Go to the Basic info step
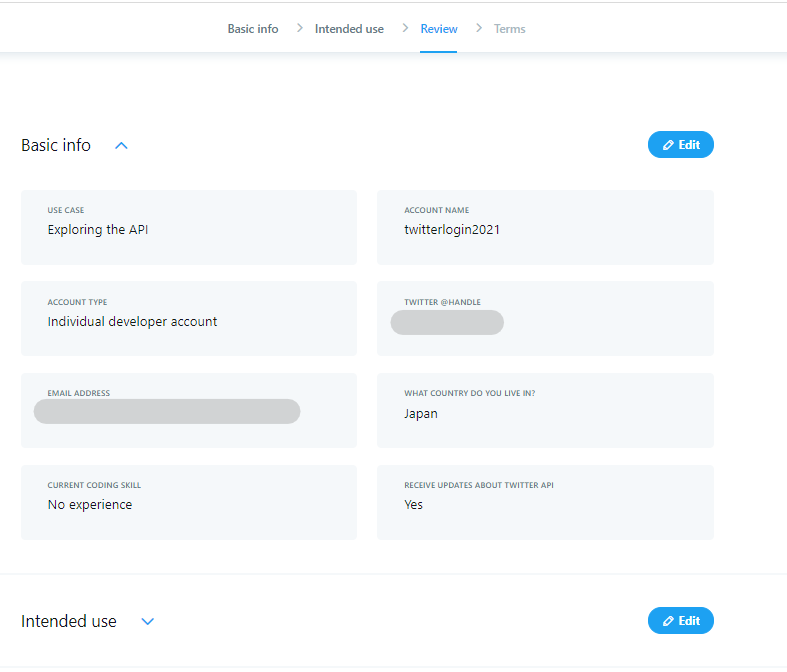This screenshot has height=672, width=787. coord(253,29)
